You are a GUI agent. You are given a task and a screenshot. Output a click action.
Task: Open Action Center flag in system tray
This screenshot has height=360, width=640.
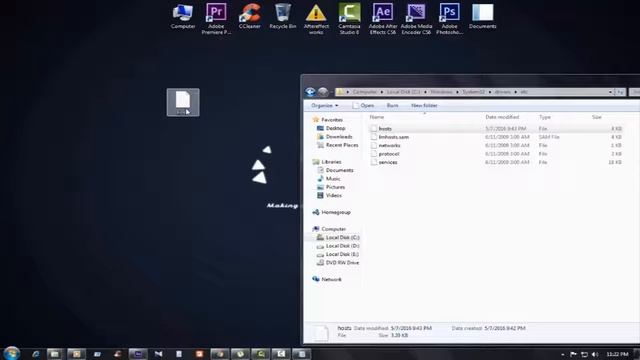pos(573,354)
